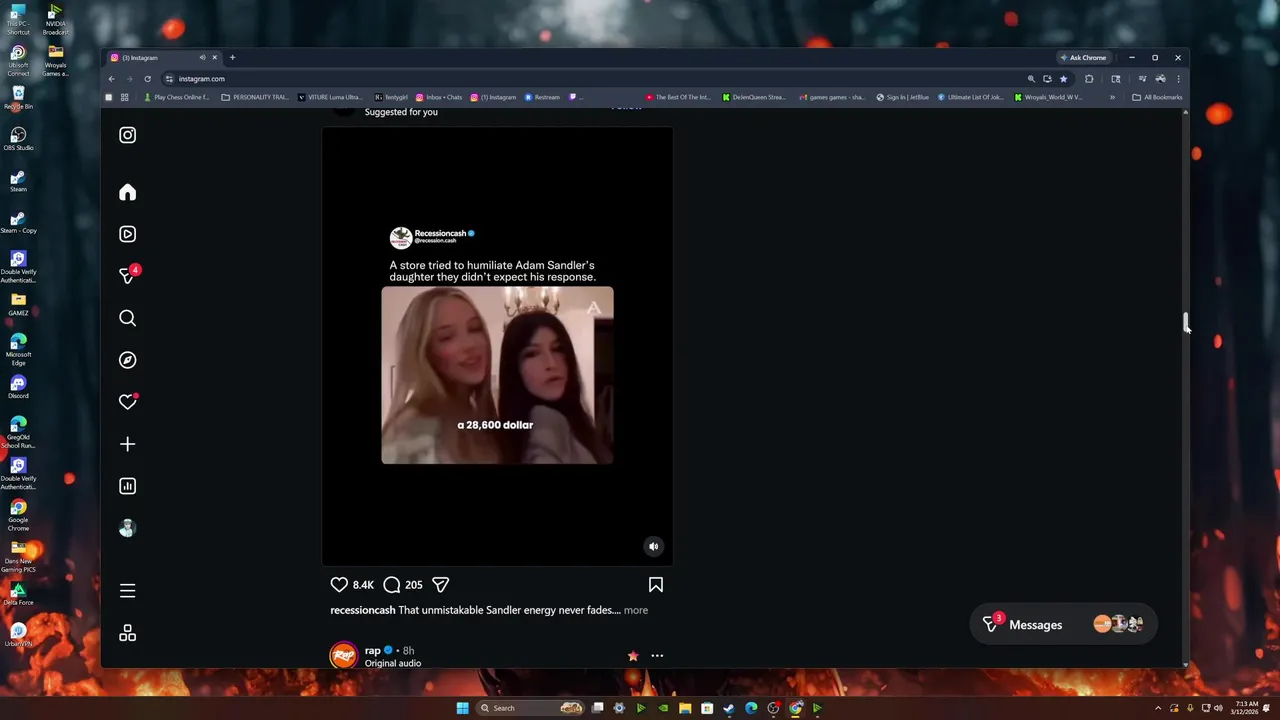Go to Instagram Home feed icon

click(127, 192)
